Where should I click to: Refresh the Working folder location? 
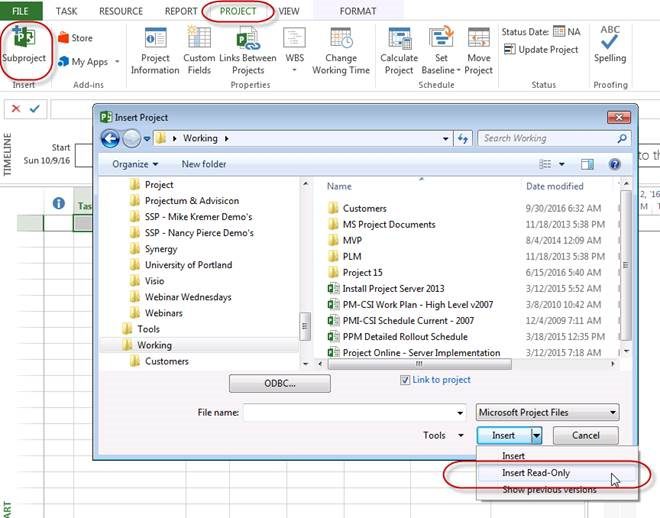[463, 138]
